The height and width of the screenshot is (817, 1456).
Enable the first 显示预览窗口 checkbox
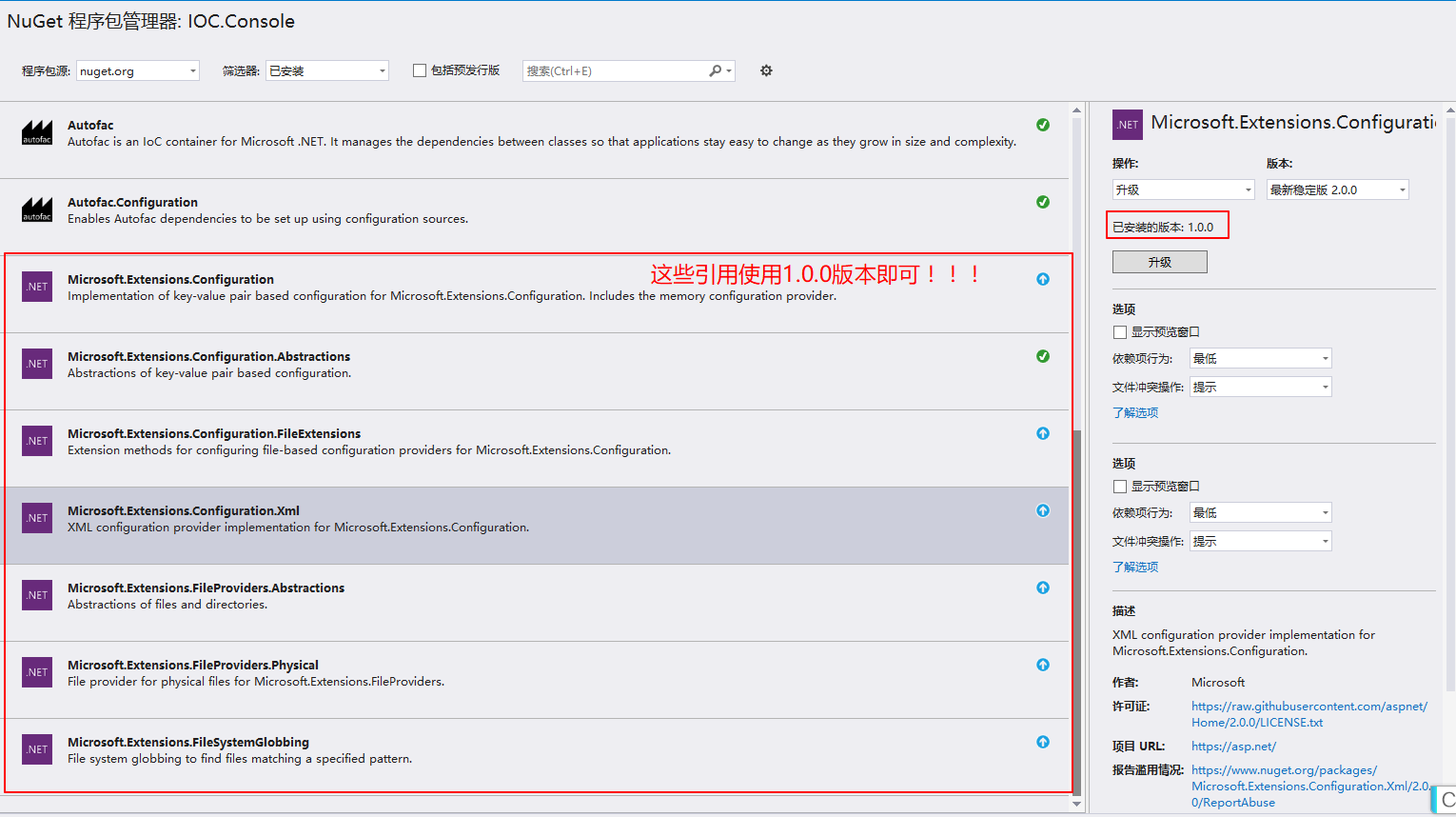[1120, 332]
